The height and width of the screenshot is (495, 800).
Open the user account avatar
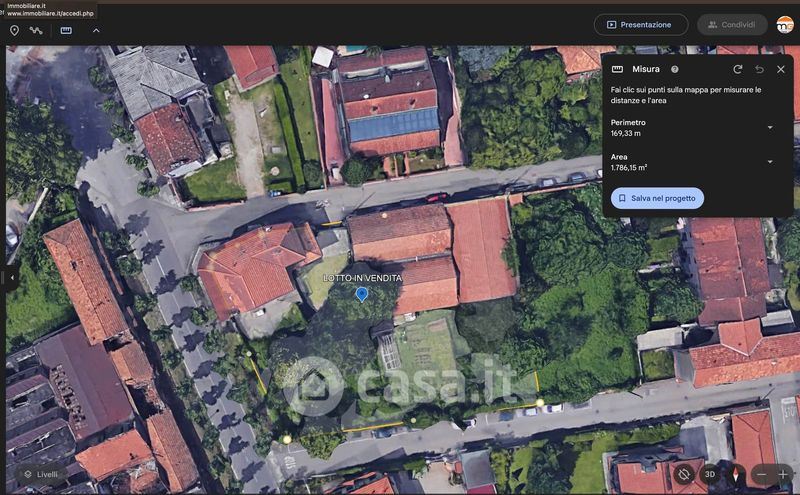pos(784,24)
